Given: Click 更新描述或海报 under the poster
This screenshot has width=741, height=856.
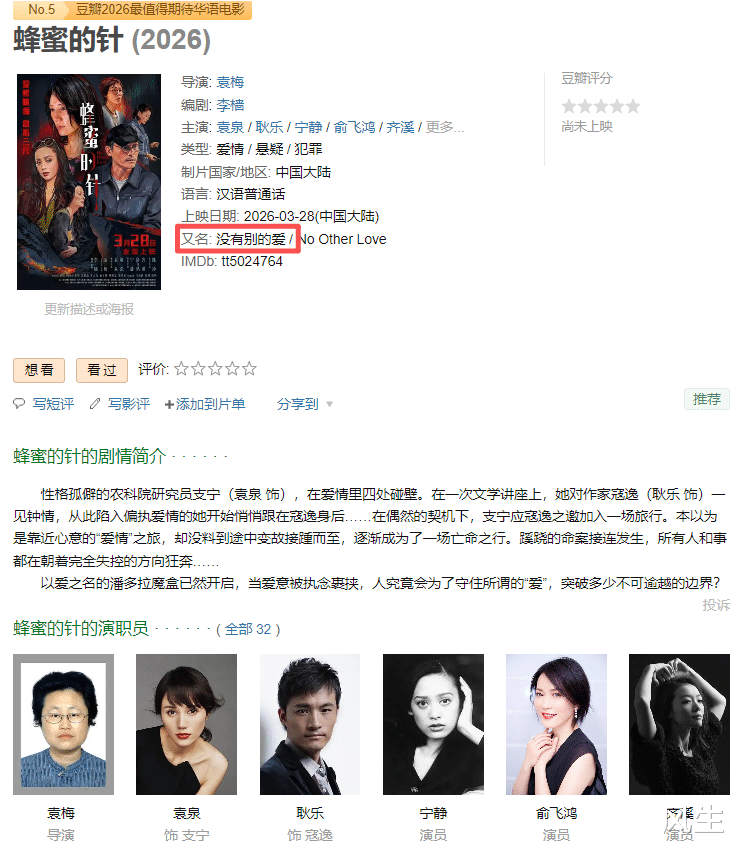Looking at the screenshot, I should tap(89, 310).
